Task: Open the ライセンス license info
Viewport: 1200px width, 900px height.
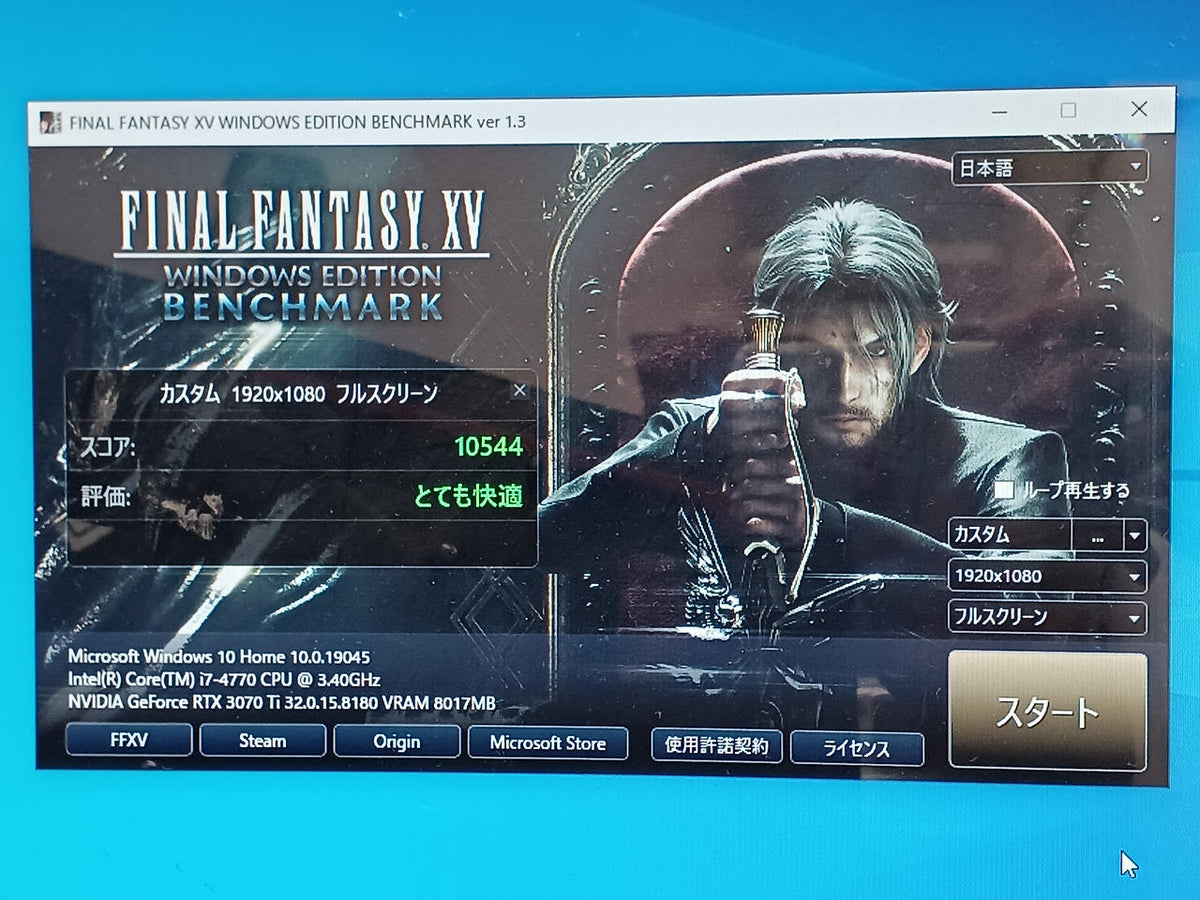Action: tap(857, 748)
